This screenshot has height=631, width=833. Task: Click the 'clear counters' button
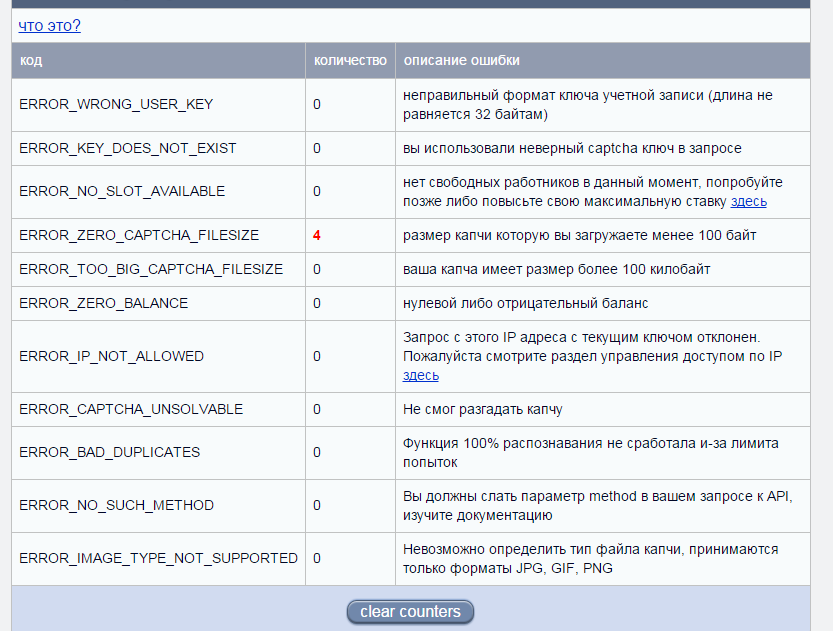click(x=410, y=612)
